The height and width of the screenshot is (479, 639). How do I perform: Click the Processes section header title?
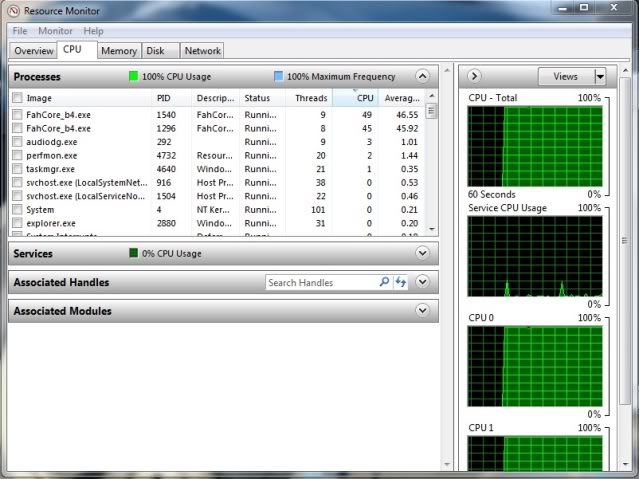(x=37, y=77)
